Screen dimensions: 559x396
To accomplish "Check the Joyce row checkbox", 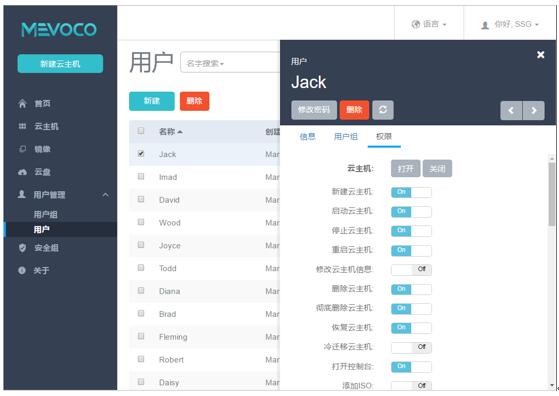I will [x=141, y=245].
